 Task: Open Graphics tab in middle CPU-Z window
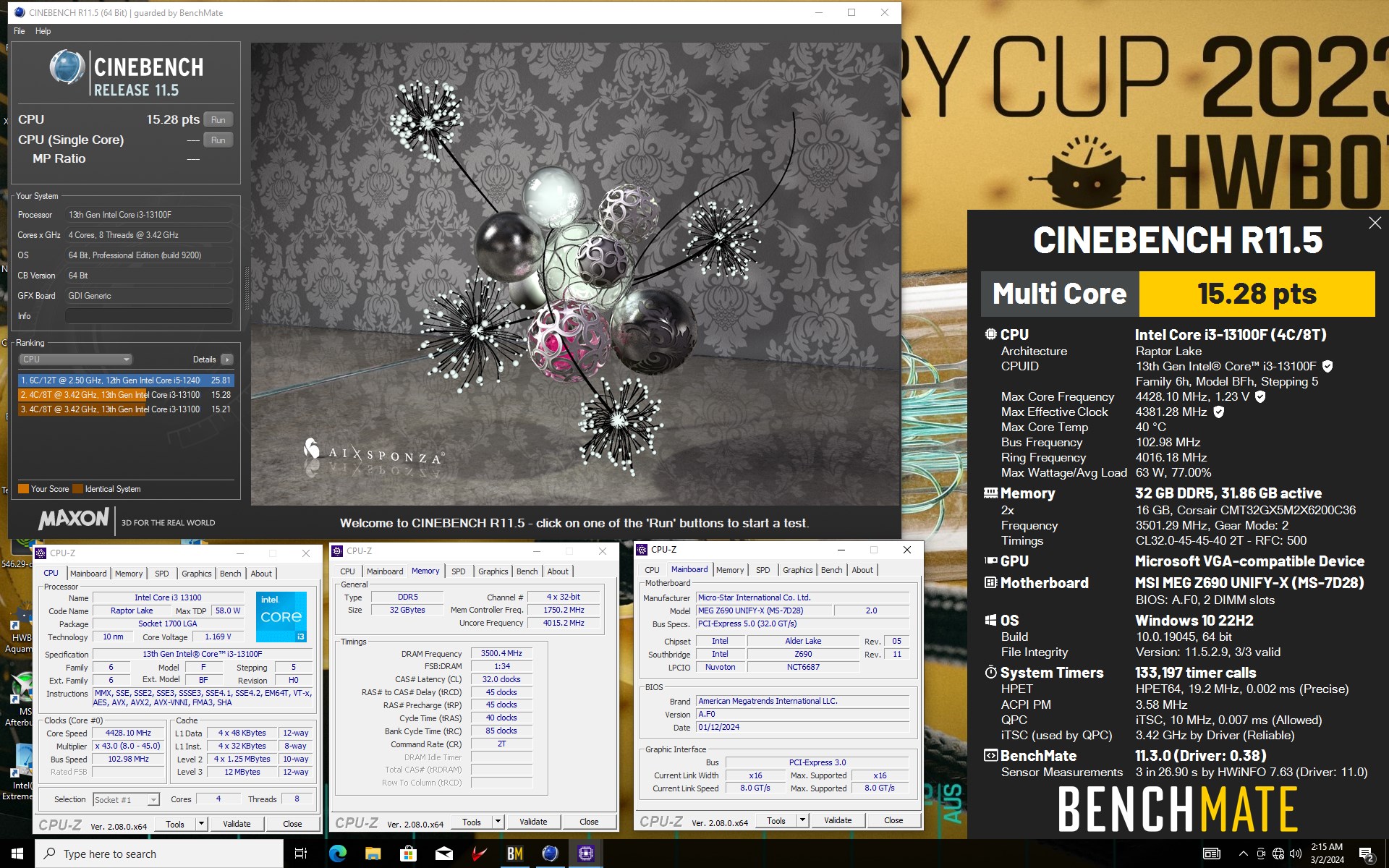click(493, 571)
